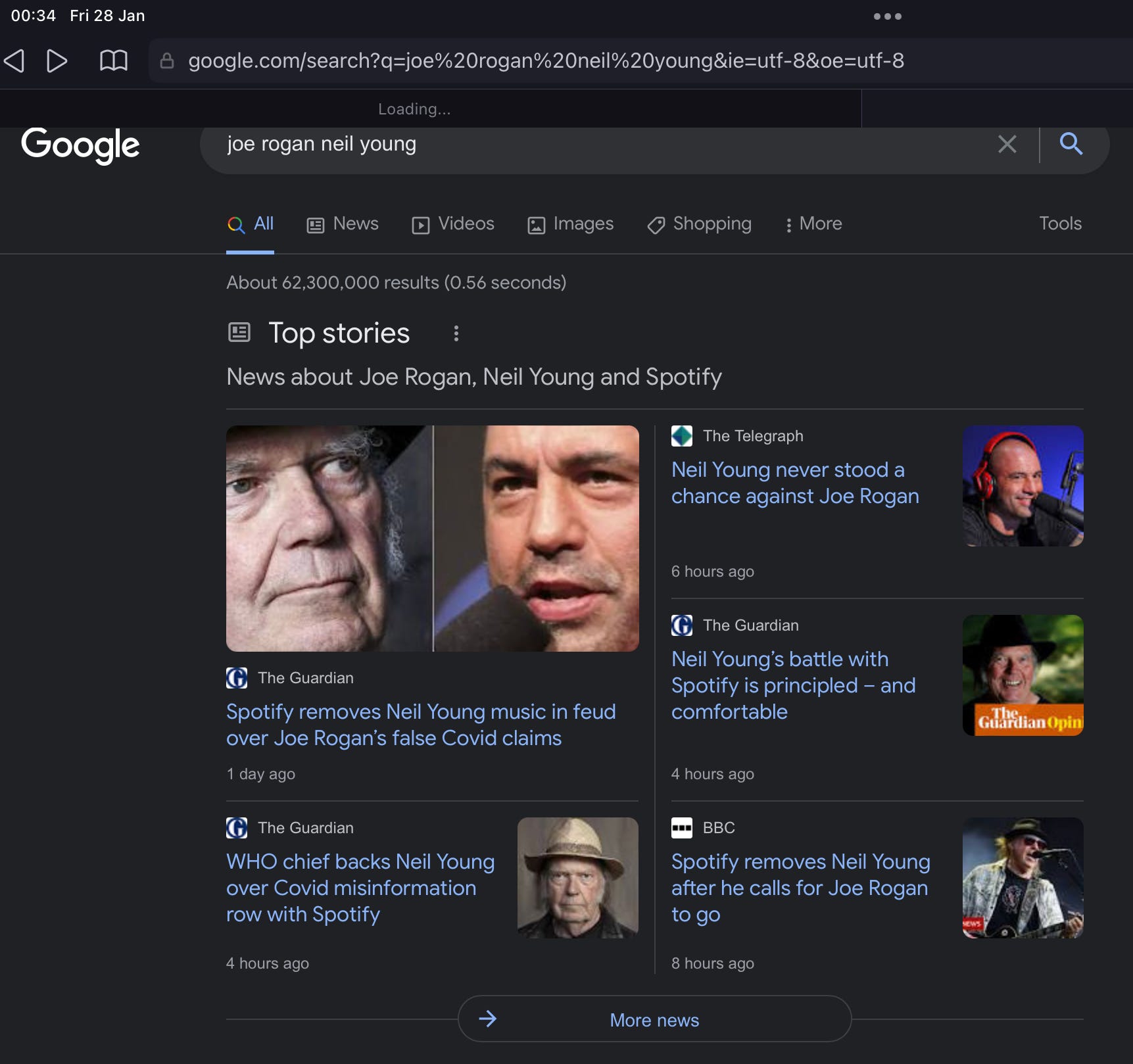Click the 'Top stories' heading text
Image resolution: width=1133 pixels, height=1064 pixels.
[x=339, y=333]
